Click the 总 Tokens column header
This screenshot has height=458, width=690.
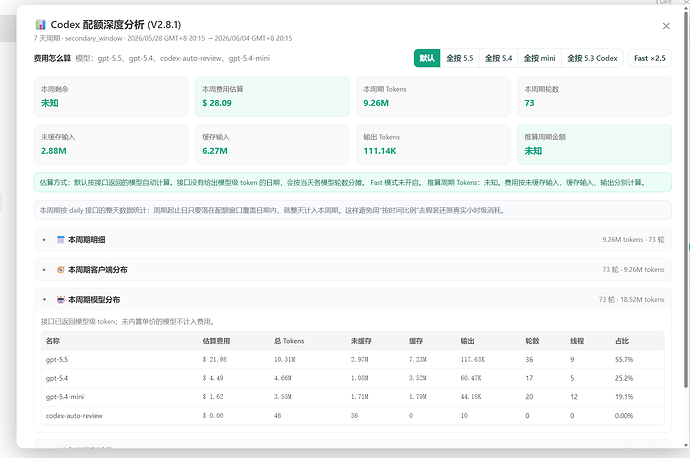click(x=289, y=341)
